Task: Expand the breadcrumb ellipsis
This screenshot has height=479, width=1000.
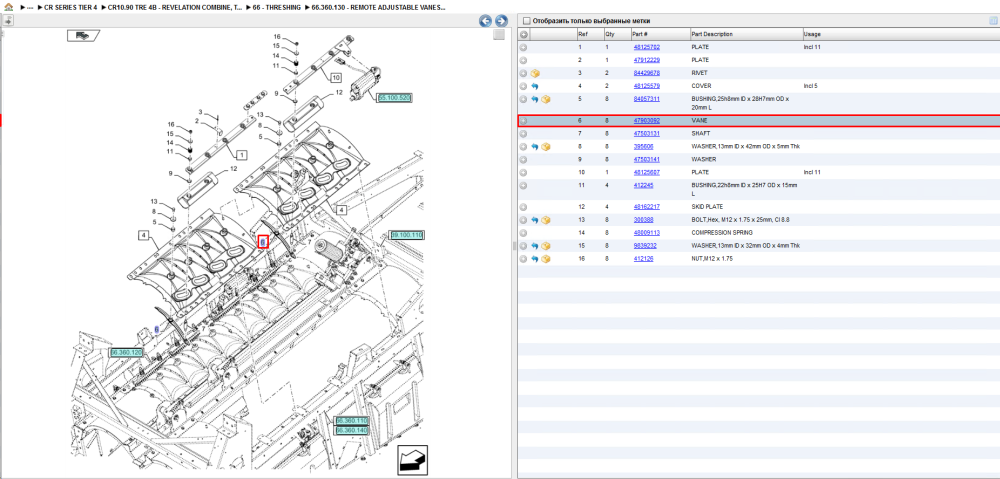Action: tap(29, 7)
